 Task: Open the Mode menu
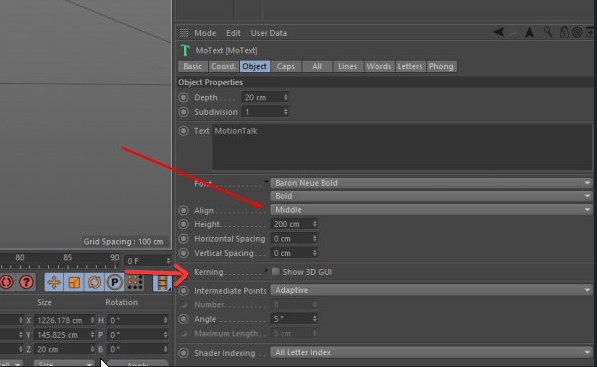pyautogui.click(x=205, y=33)
